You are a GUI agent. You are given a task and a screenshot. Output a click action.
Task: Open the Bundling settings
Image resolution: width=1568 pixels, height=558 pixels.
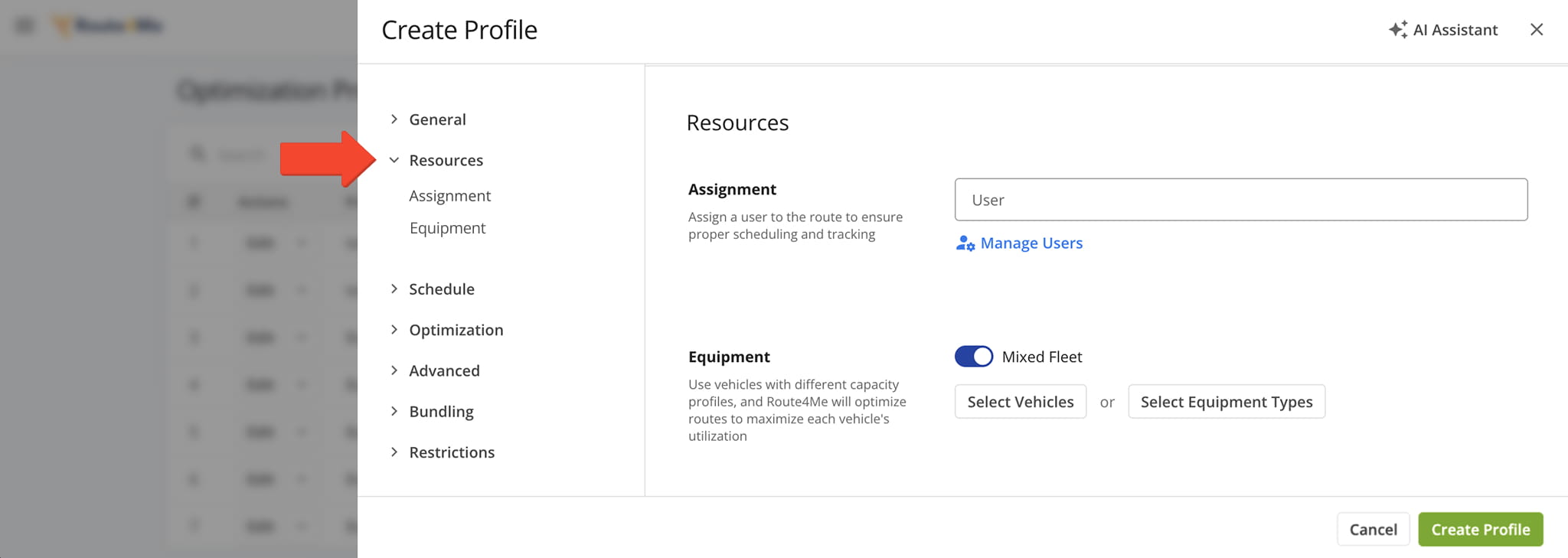pos(441,412)
